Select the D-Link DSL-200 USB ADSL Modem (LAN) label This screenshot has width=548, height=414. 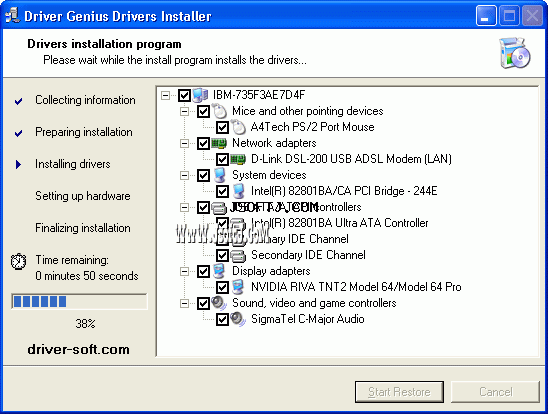[x=351, y=159]
